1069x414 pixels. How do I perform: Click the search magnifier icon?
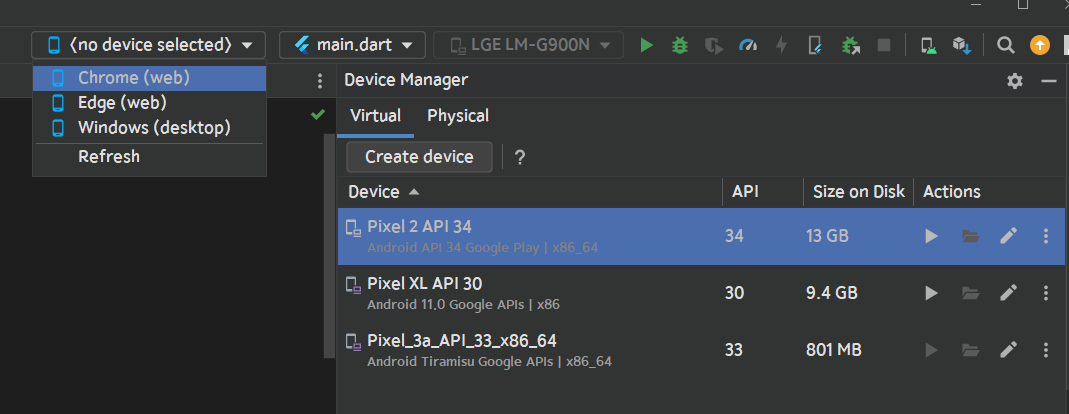1005,46
